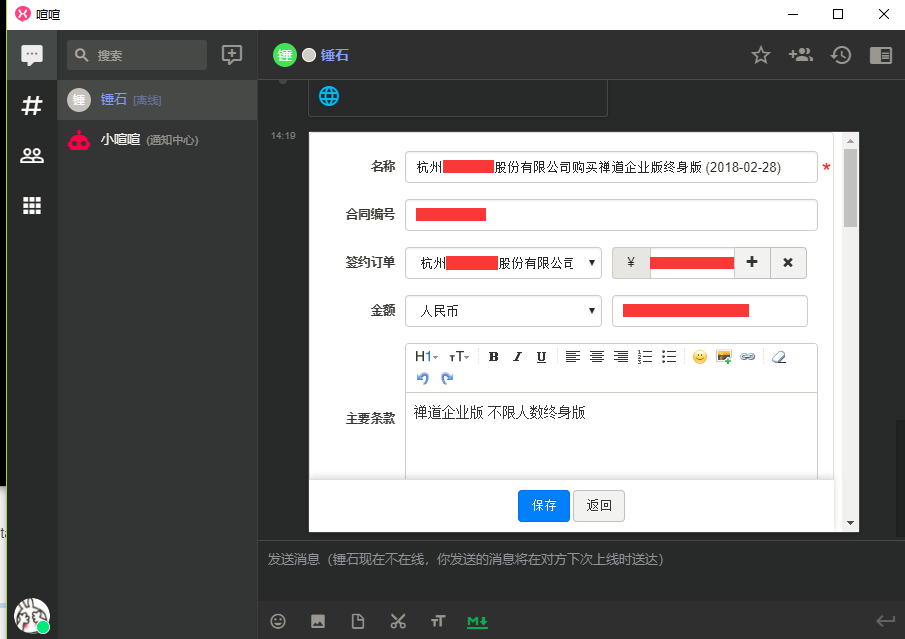Attach a file from the chat toolbar
Image resolution: width=905 pixels, height=639 pixels.
coord(358,621)
